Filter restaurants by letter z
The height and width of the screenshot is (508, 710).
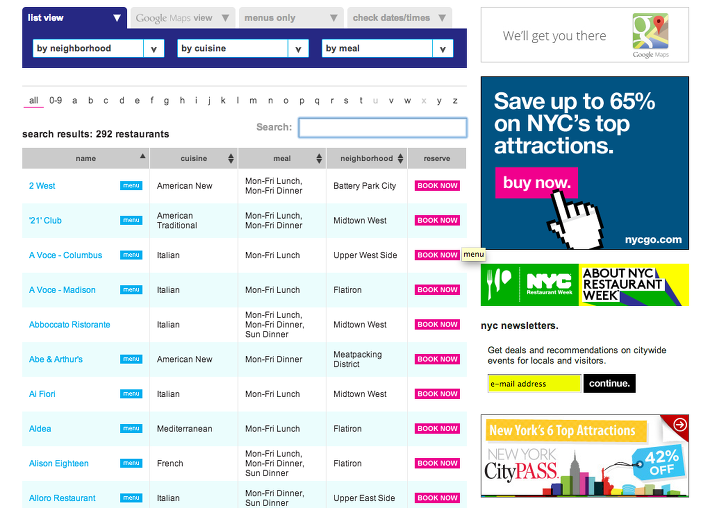click(x=455, y=101)
